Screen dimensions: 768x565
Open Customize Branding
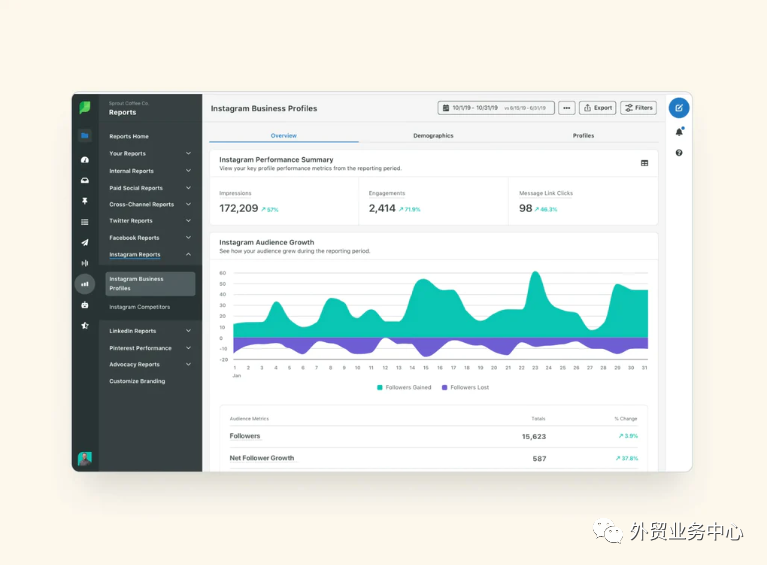(137, 381)
